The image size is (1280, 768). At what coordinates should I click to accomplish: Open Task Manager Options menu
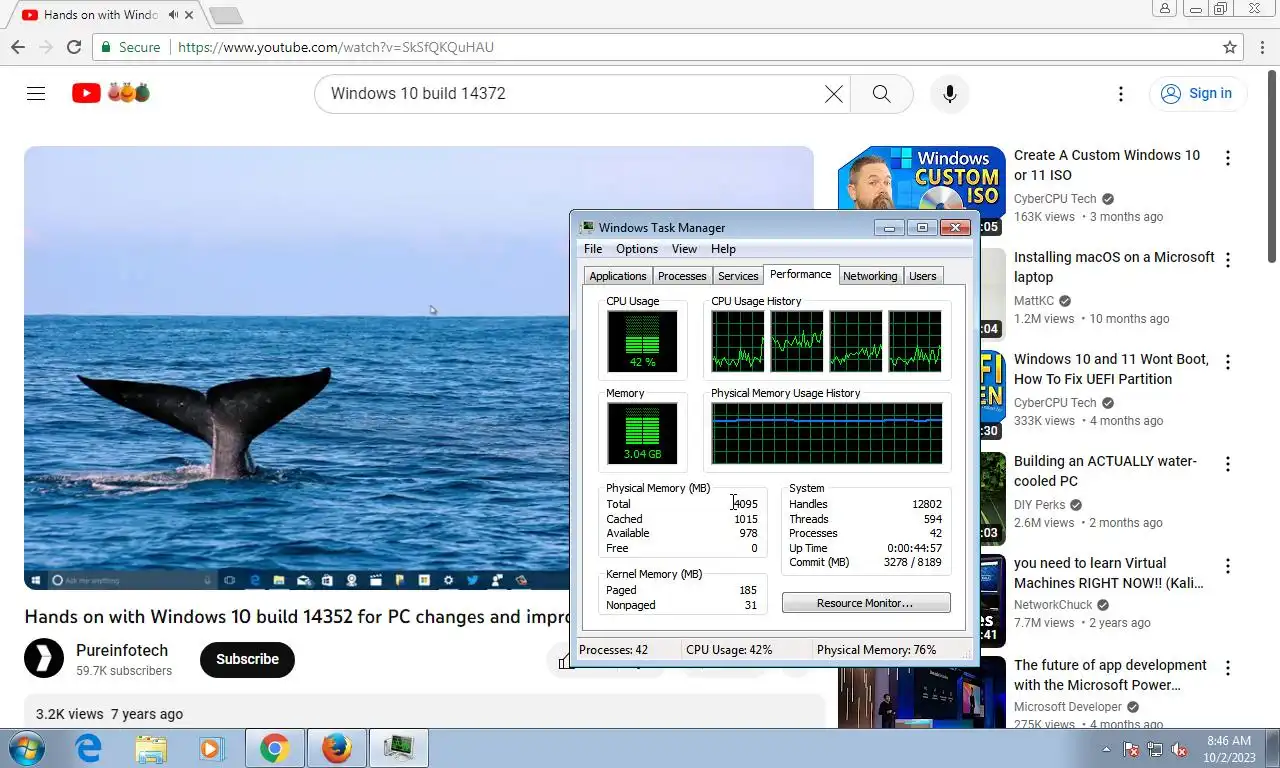[637, 249]
